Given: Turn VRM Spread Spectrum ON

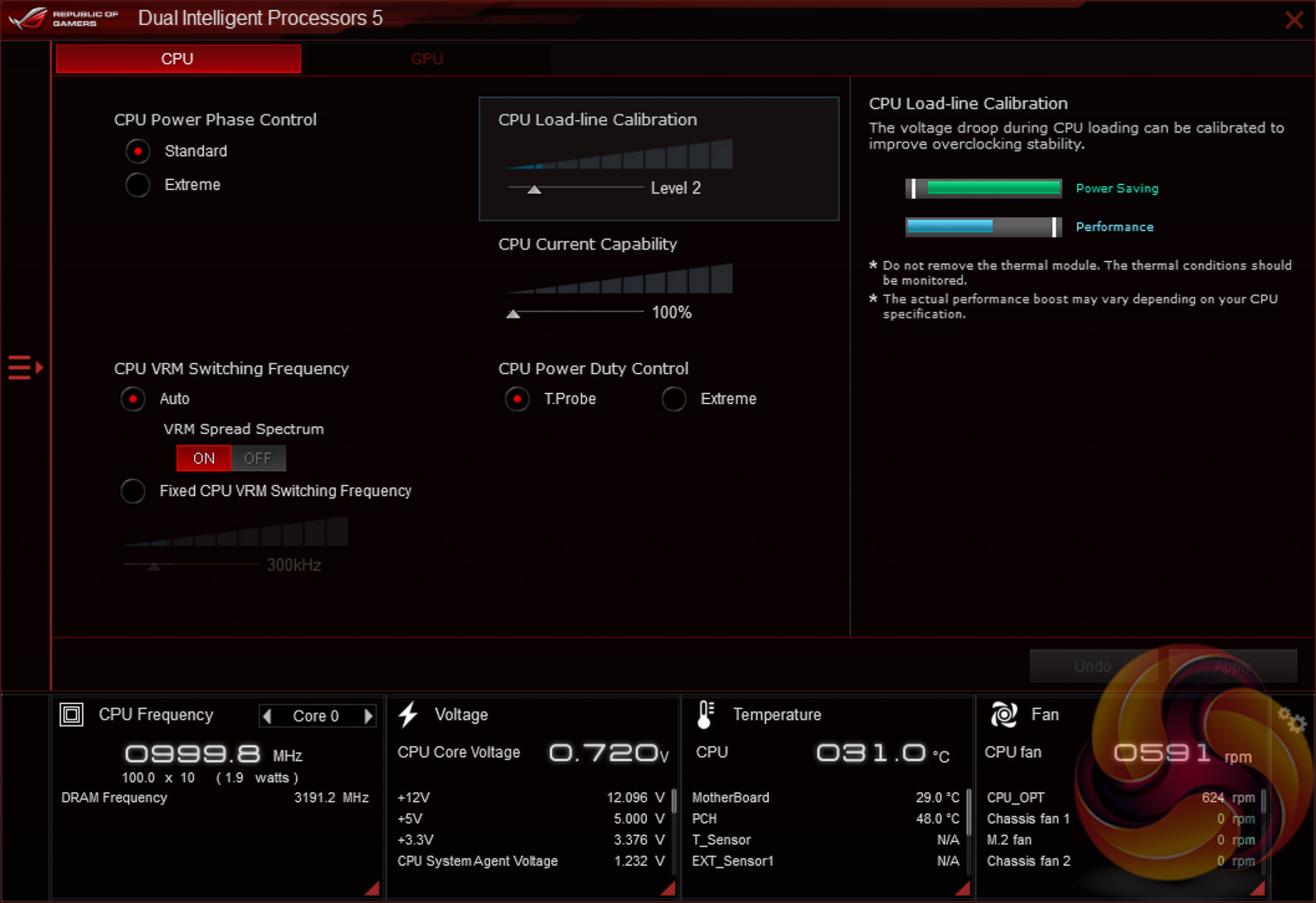Looking at the screenshot, I should point(204,458).
